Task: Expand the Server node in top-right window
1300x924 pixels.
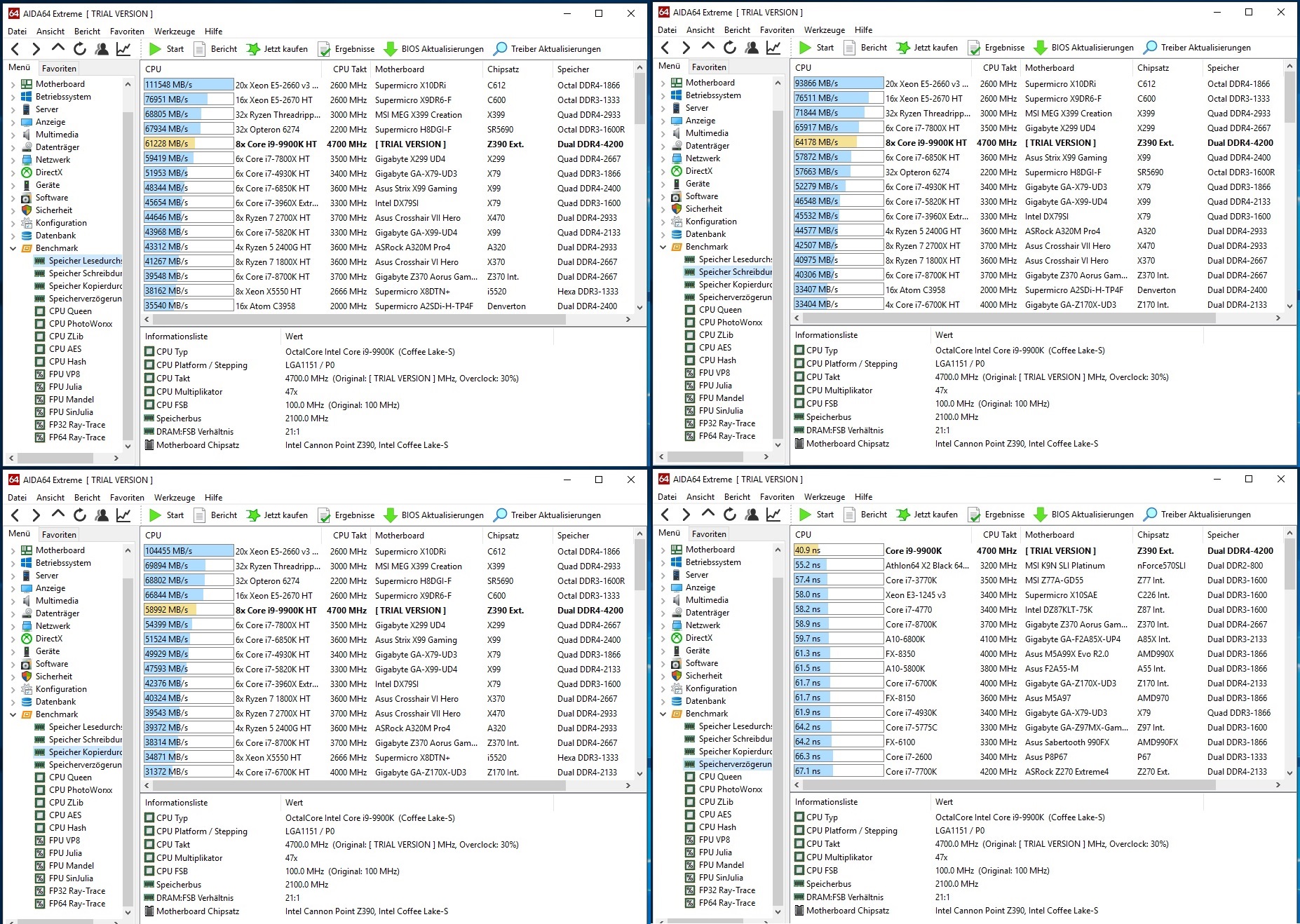Action: tap(663, 108)
